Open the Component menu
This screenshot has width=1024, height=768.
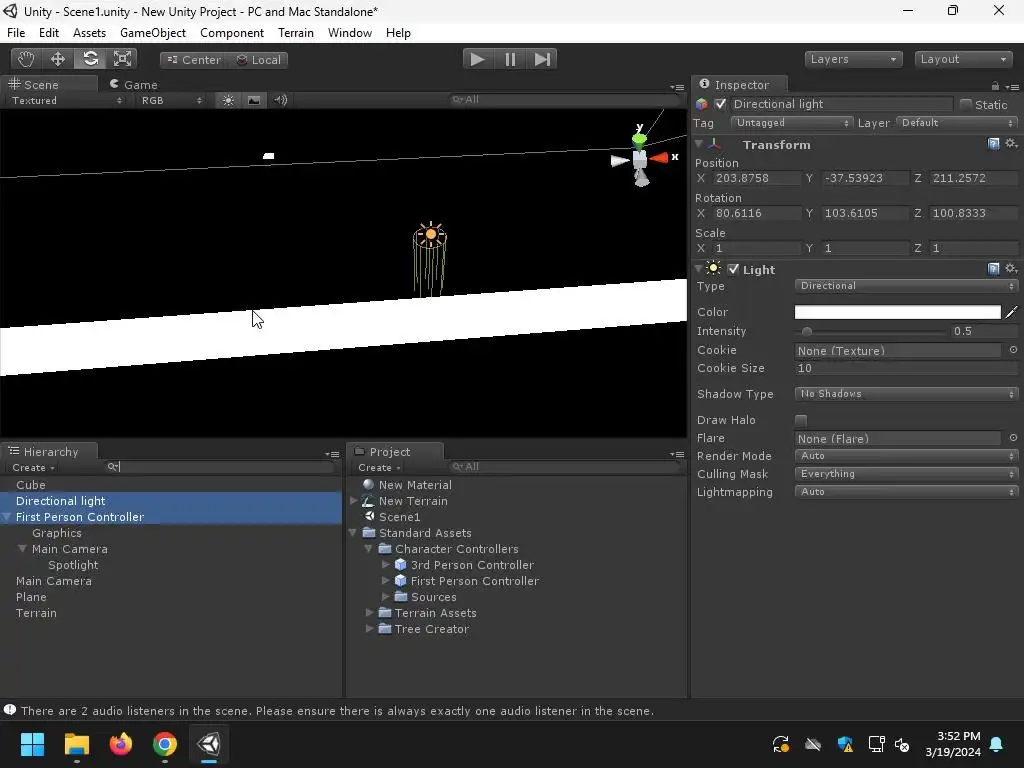(x=232, y=33)
